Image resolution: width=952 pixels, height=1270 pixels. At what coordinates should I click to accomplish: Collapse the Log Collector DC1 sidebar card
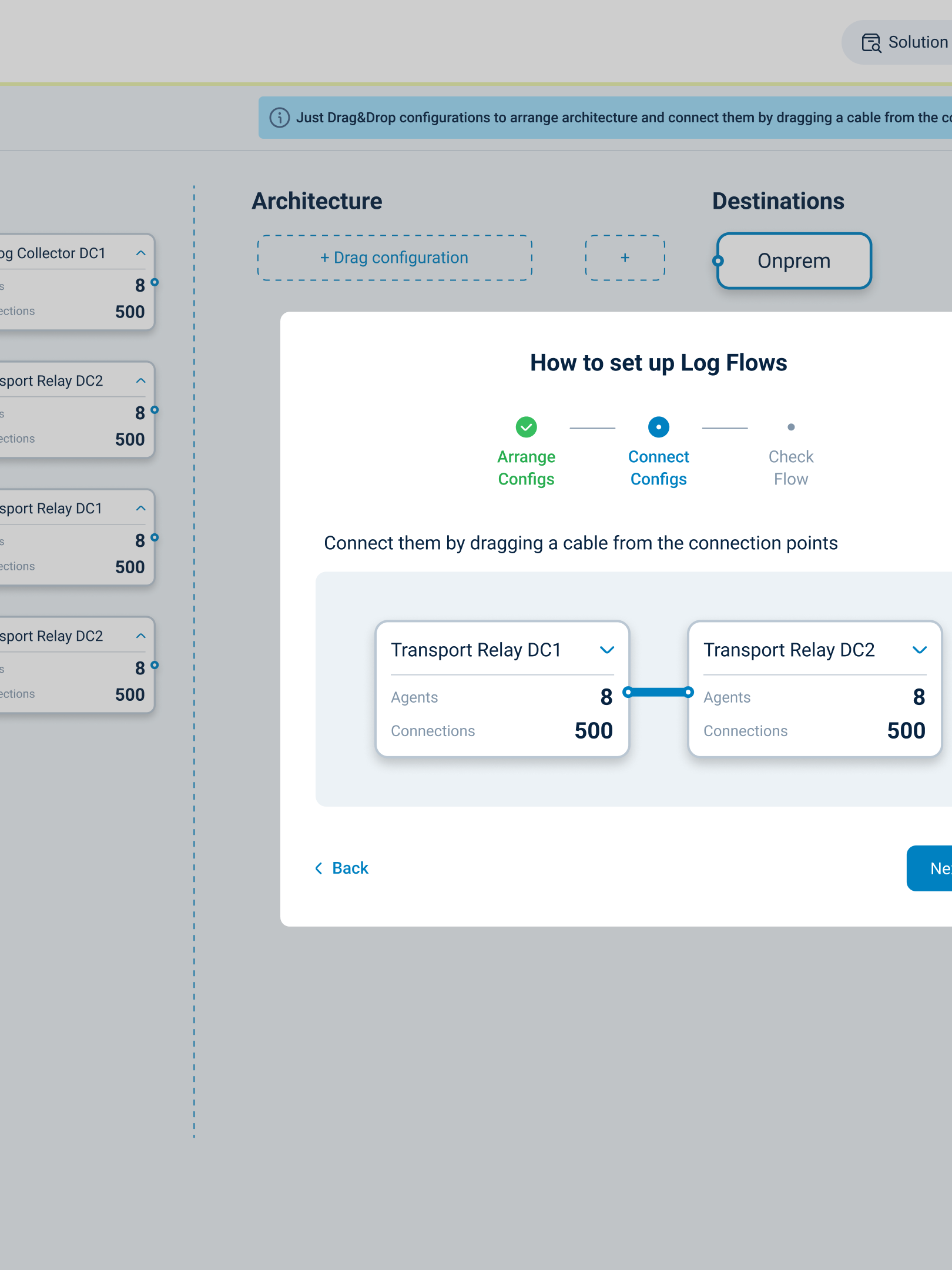[x=141, y=253]
